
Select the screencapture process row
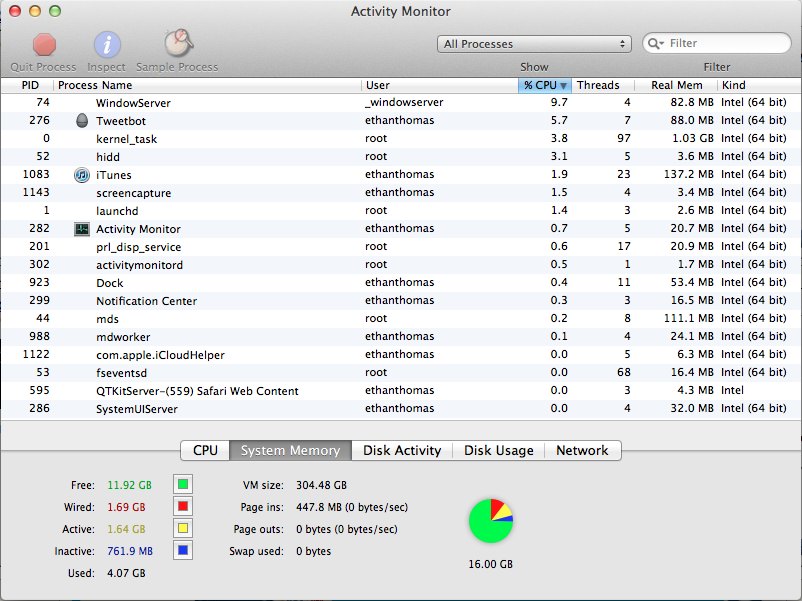(401, 193)
